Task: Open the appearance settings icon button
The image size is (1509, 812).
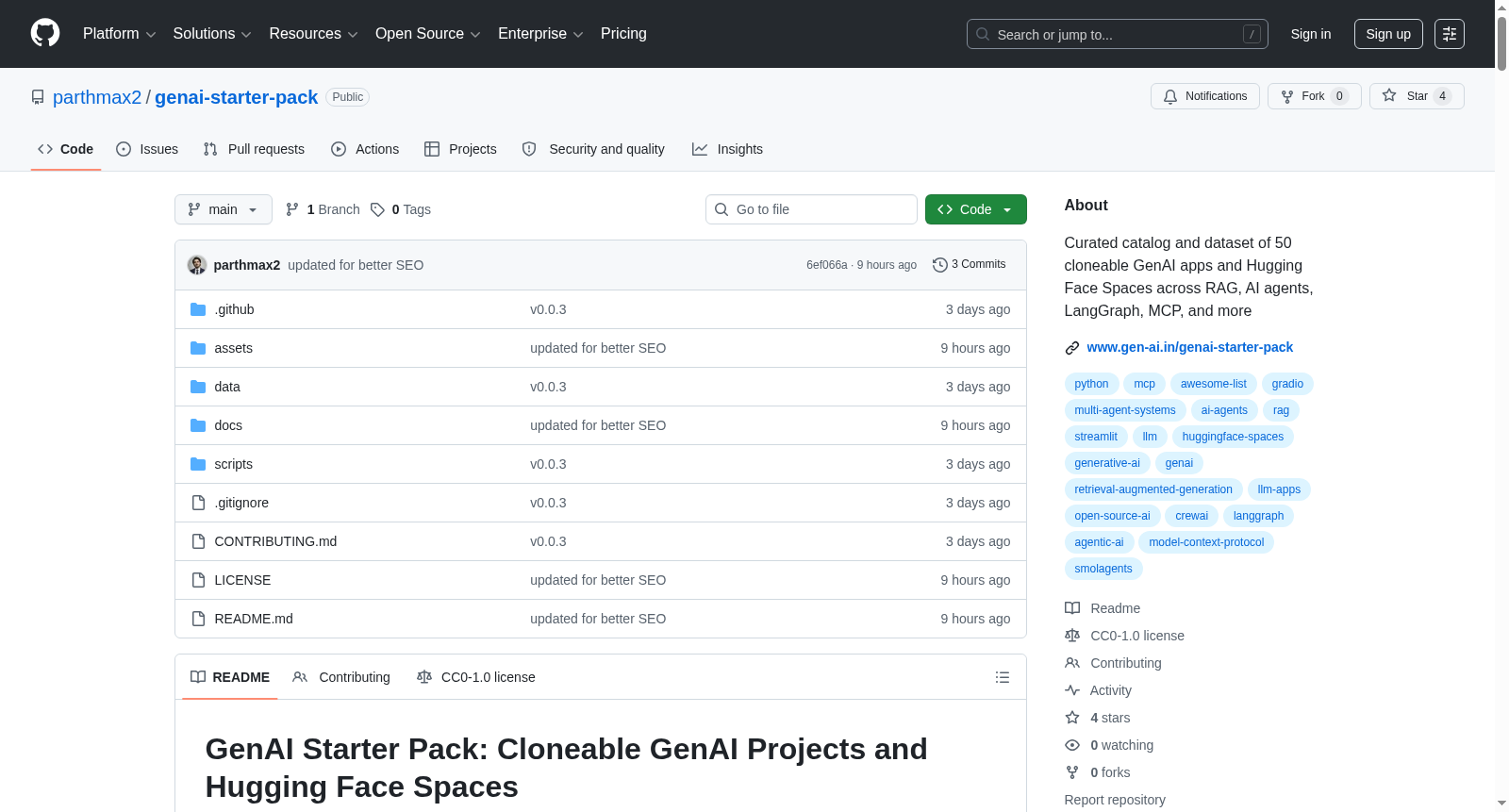Action: pyautogui.click(x=1450, y=34)
